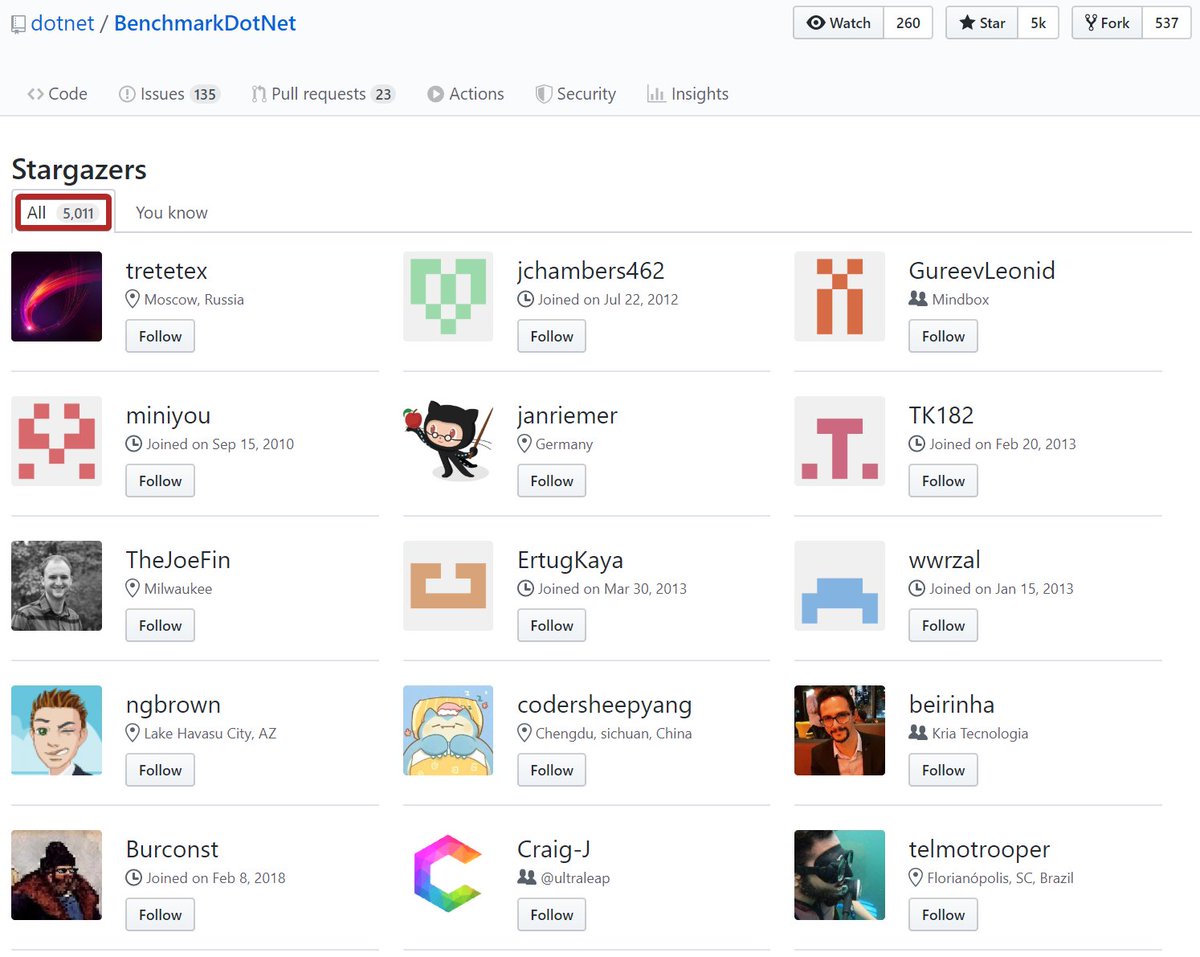Follow Craig-J

[552, 915]
